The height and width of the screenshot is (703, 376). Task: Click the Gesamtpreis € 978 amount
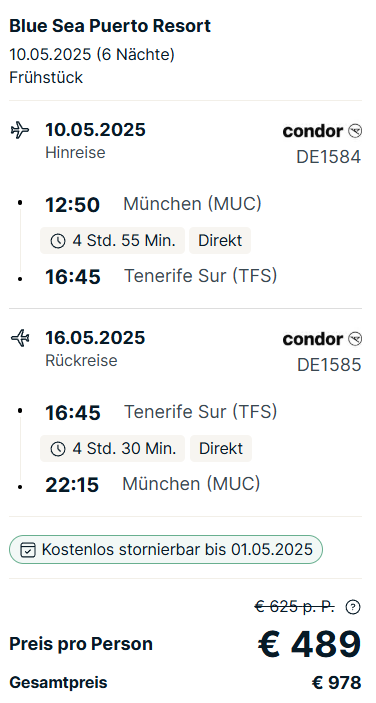coord(337,683)
